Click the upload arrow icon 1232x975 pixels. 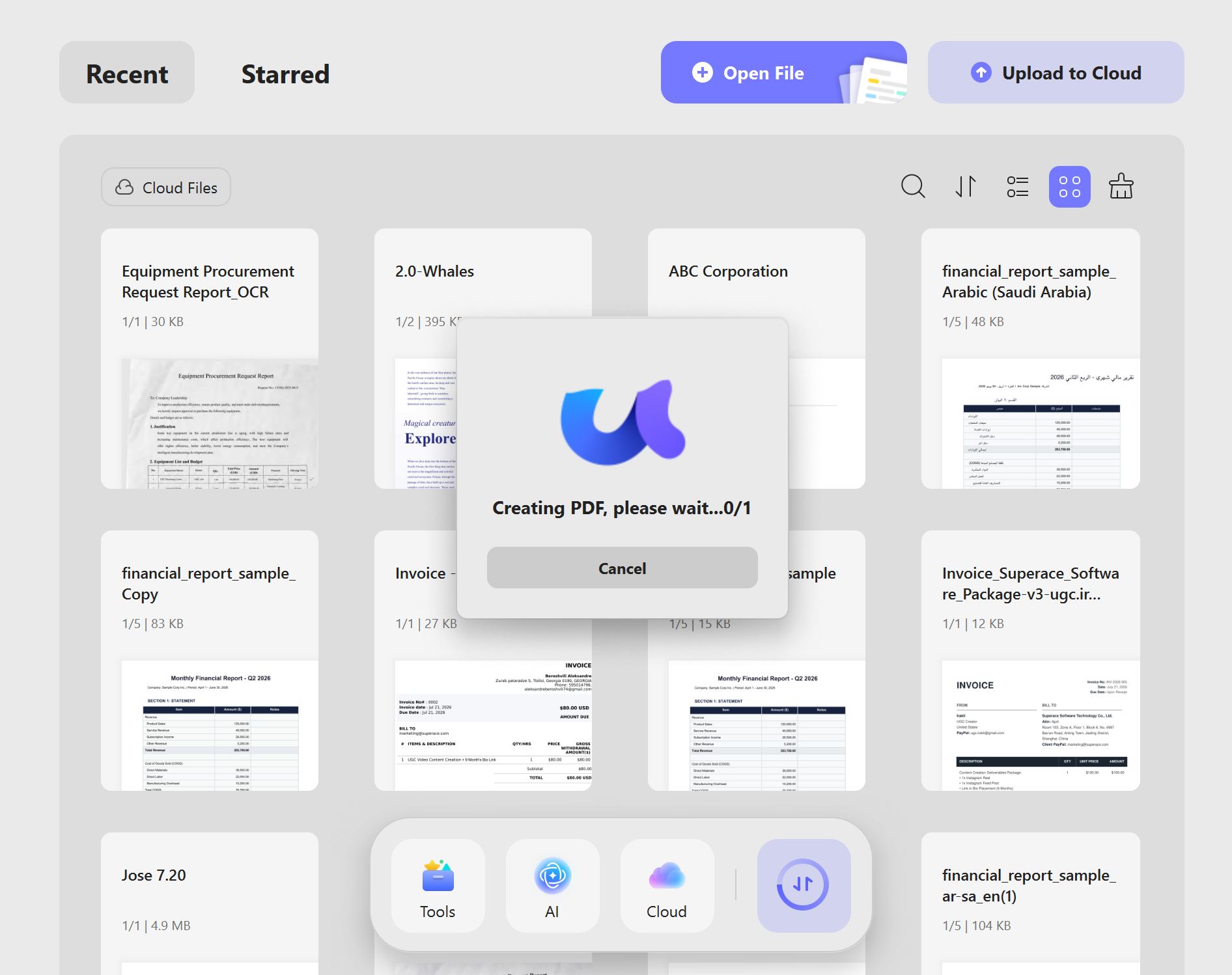click(981, 72)
